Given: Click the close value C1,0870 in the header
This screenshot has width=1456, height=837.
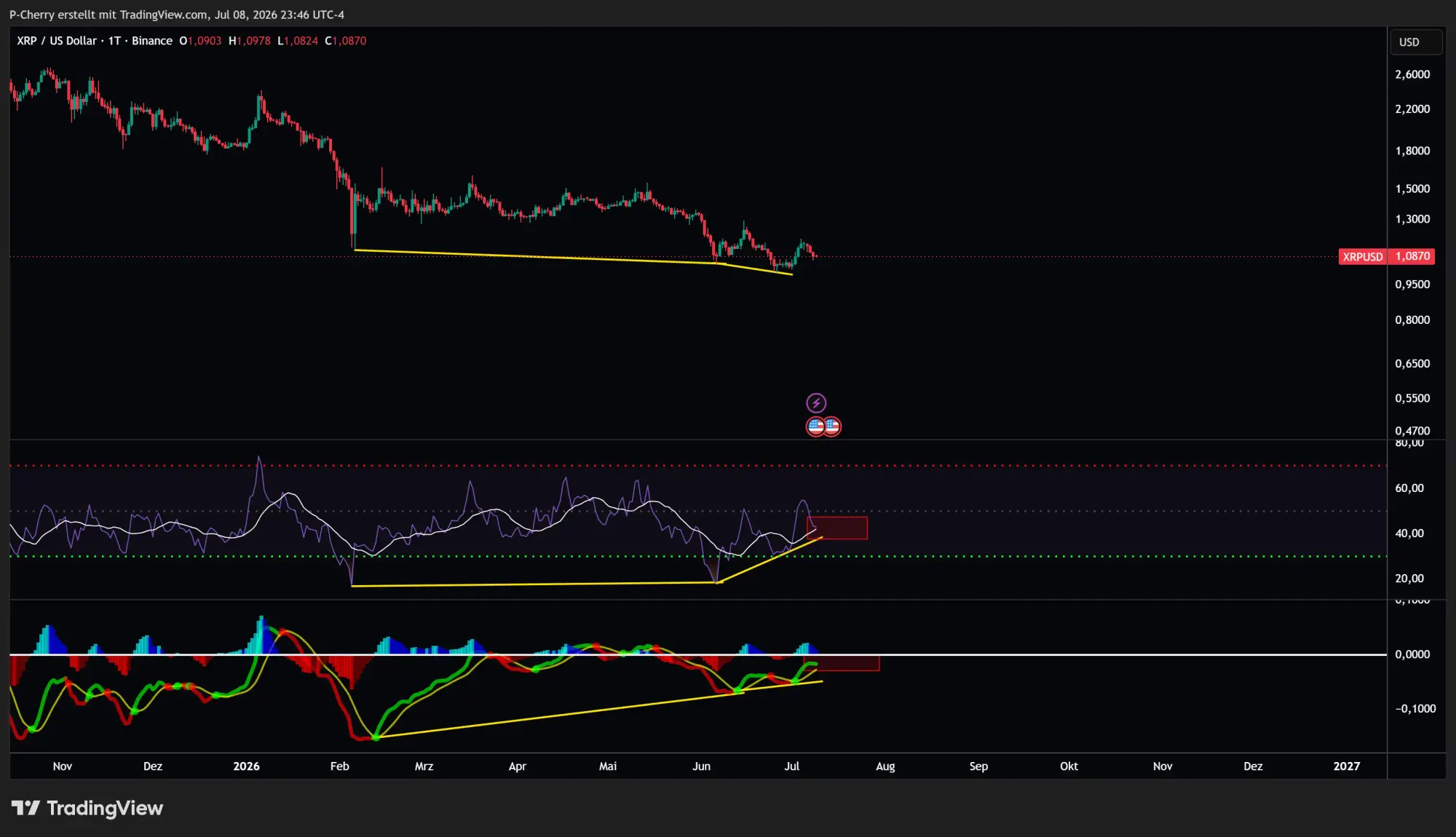Looking at the screenshot, I should tap(346, 41).
